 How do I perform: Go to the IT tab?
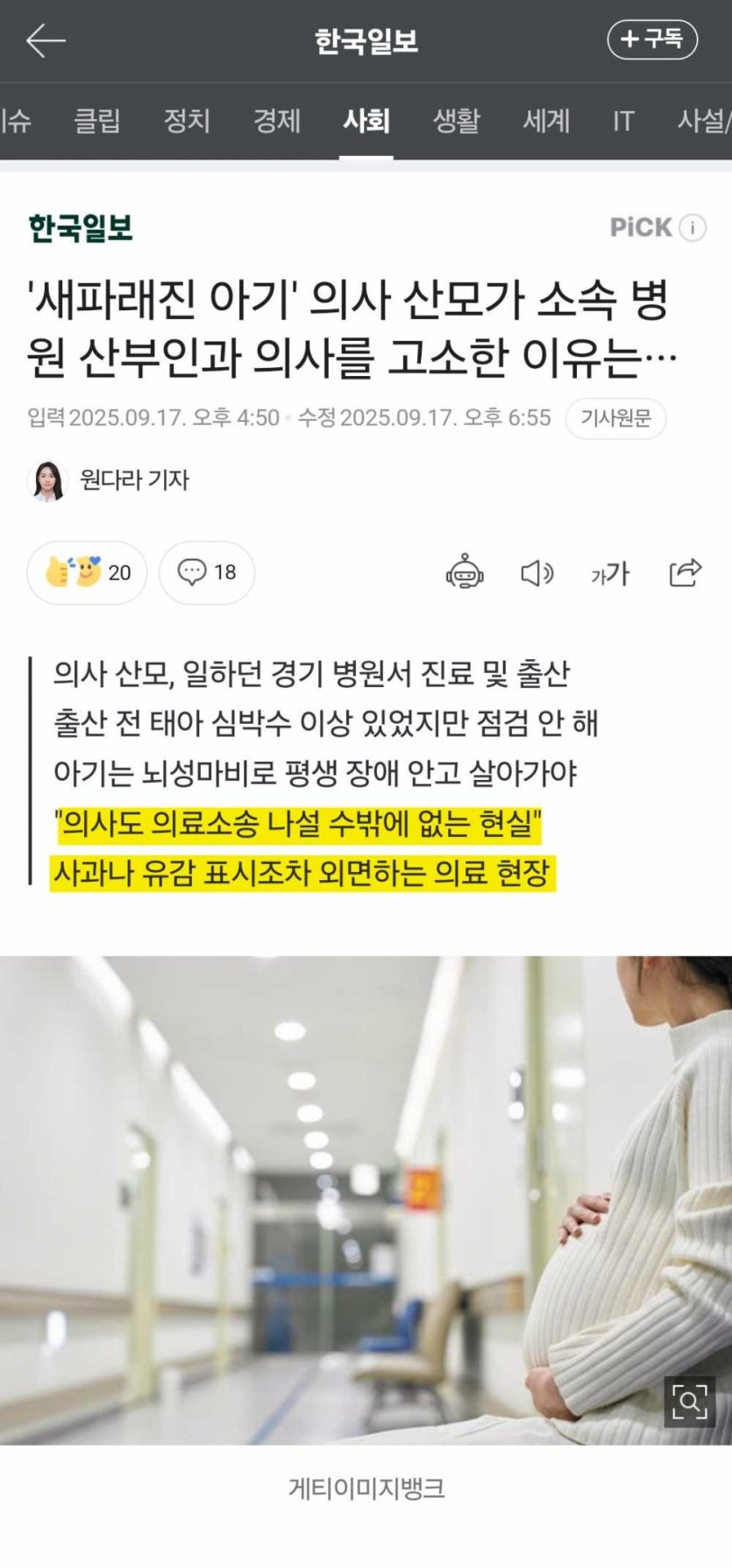[623, 120]
